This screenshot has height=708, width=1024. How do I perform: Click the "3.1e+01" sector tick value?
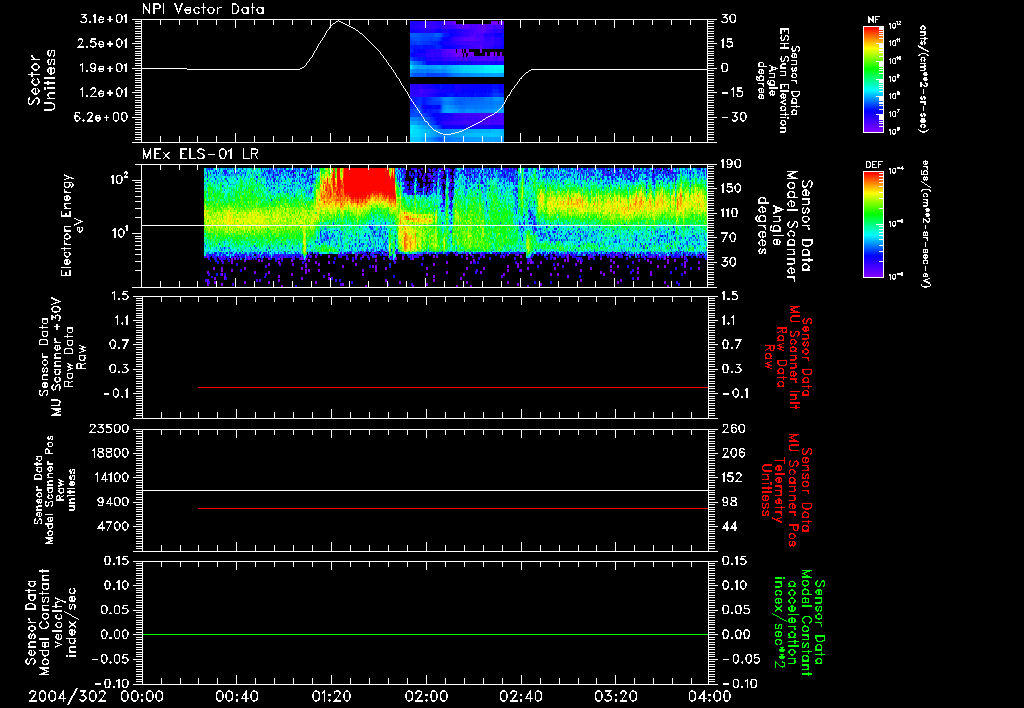point(104,18)
